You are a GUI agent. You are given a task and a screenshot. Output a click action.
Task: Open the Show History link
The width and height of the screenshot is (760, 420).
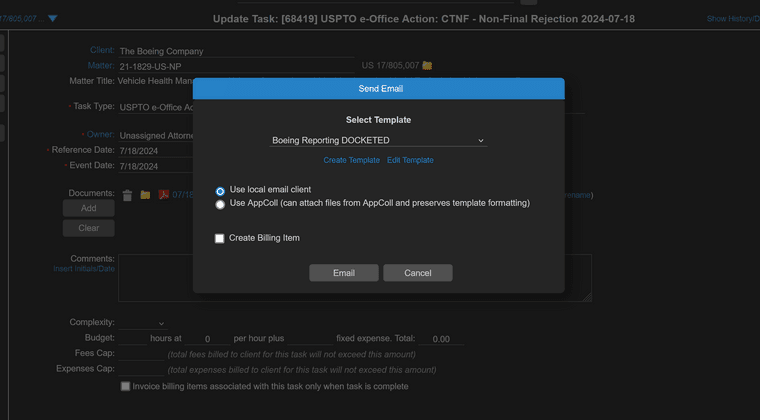732,19
